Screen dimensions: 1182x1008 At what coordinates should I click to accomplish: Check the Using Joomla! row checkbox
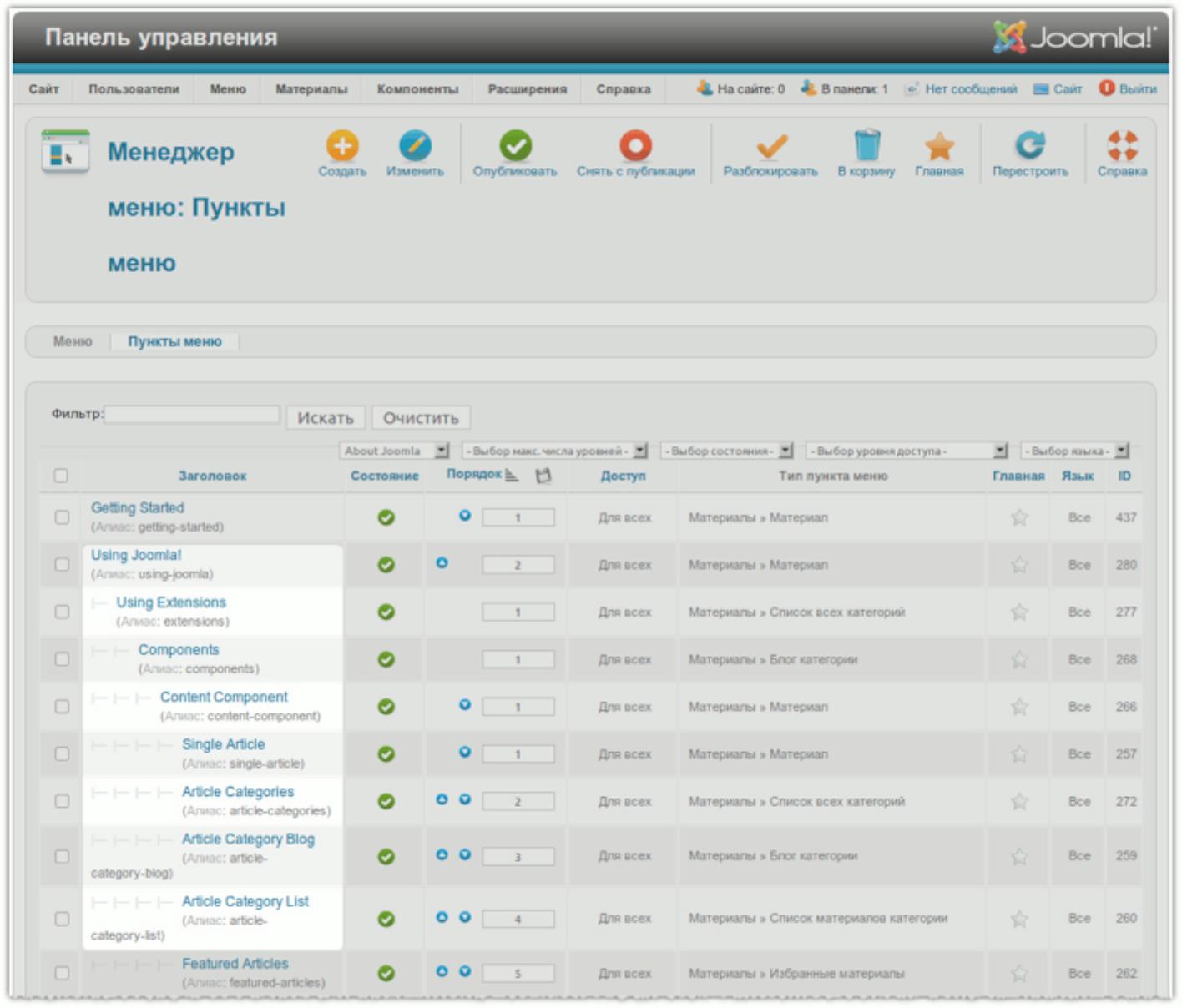pyautogui.click(x=62, y=565)
